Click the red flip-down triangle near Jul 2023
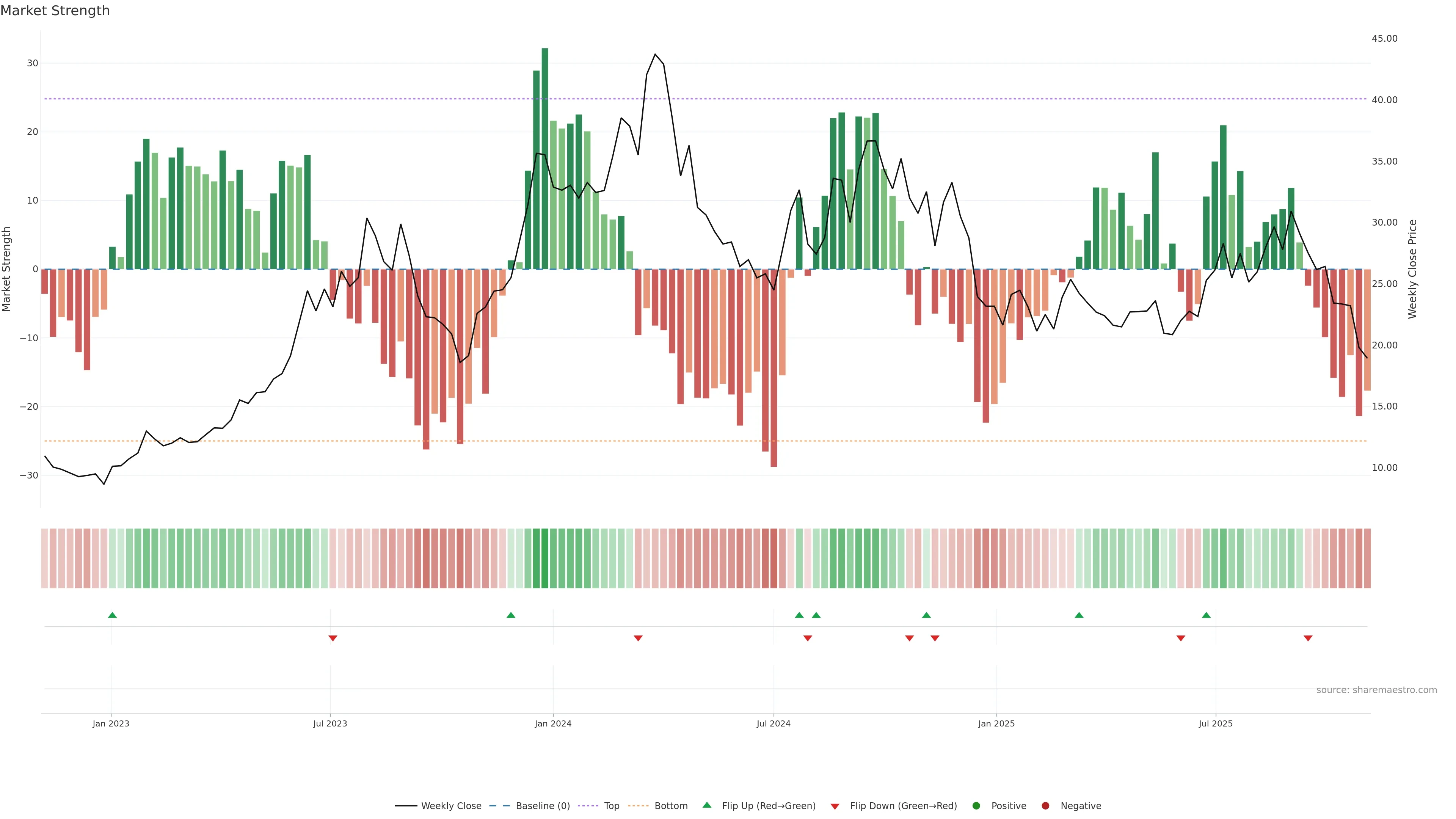 [333, 638]
